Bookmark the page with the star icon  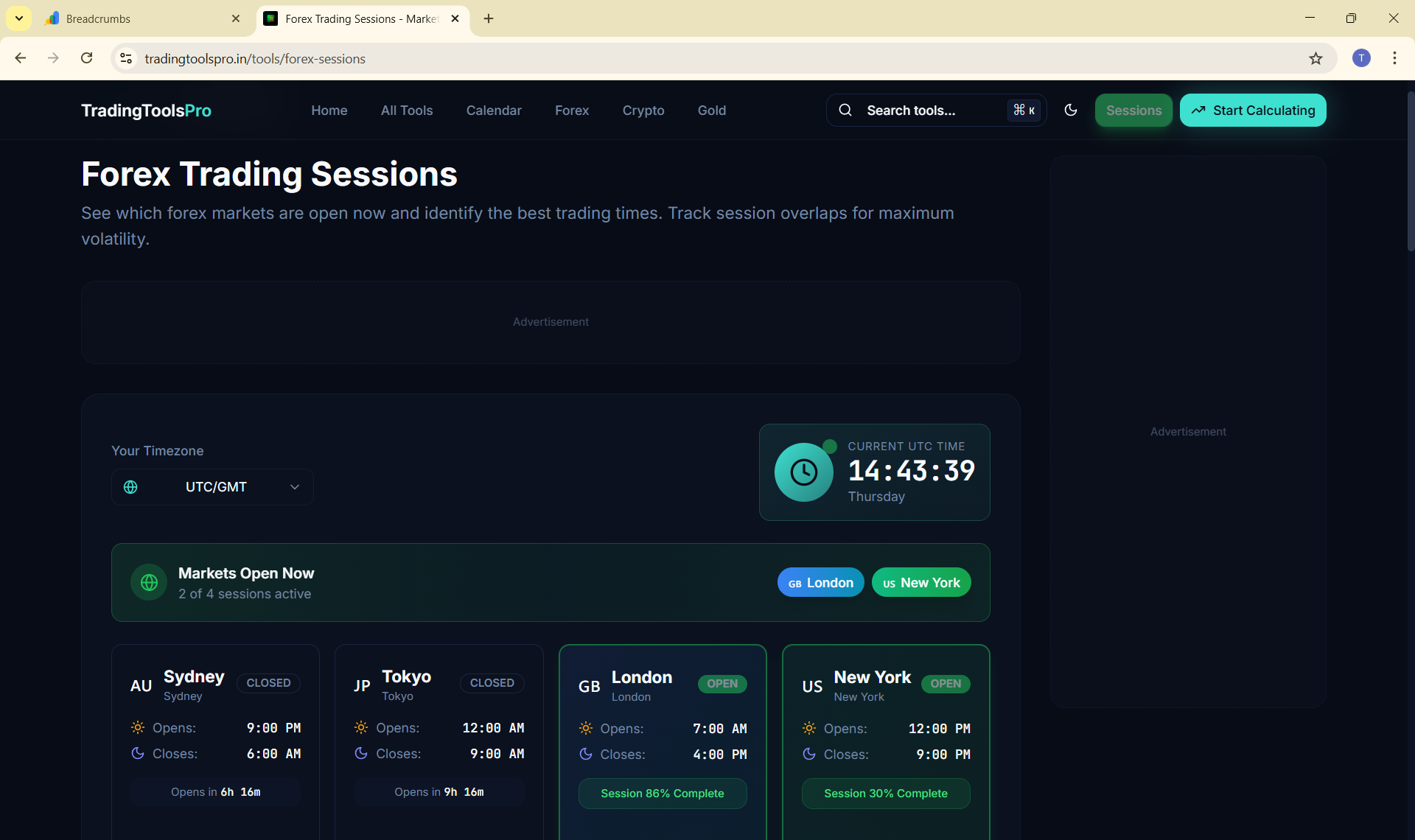[1316, 58]
